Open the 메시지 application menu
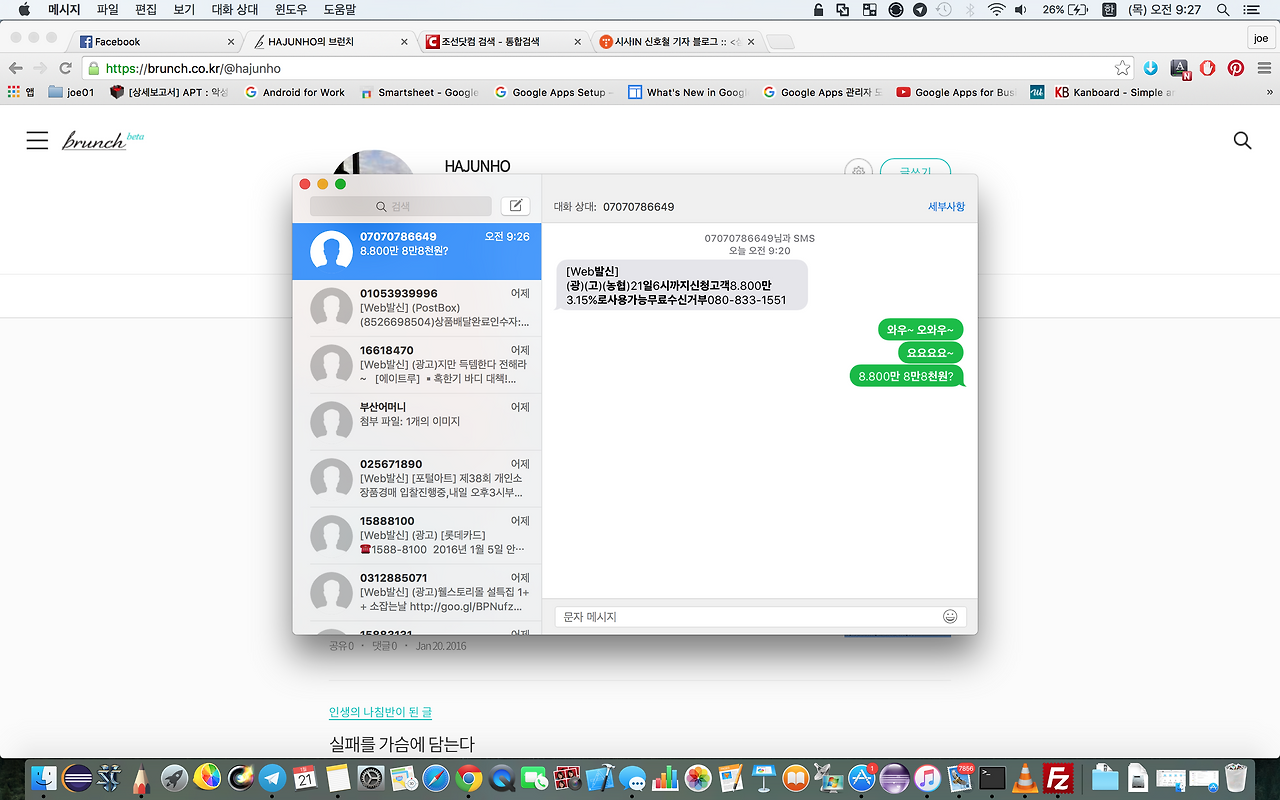The height and width of the screenshot is (800, 1280). coord(64,10)
